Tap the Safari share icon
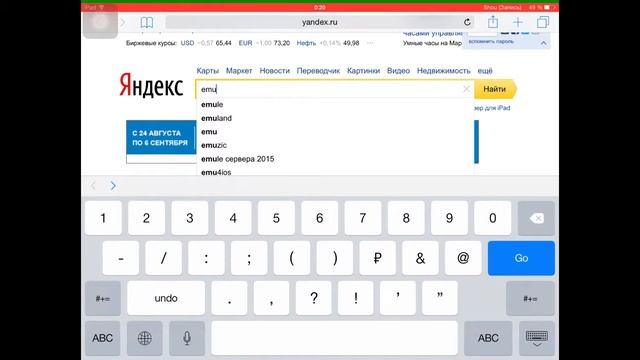The width and height of the screenshot is (640, 360). pyautogui.click(x=493, y=22)
